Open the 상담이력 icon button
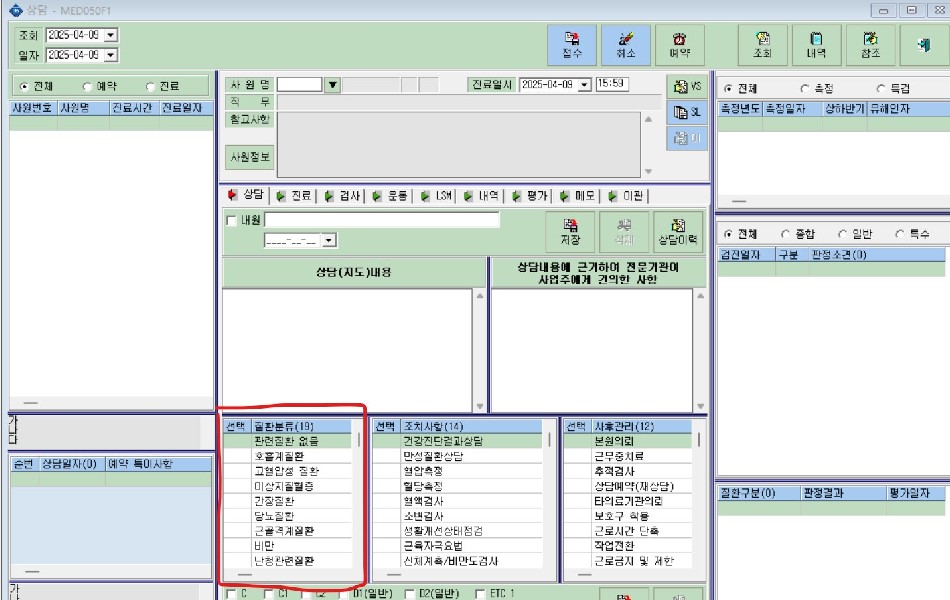Viewport: 950px width, 600px height. pos(679,232)
